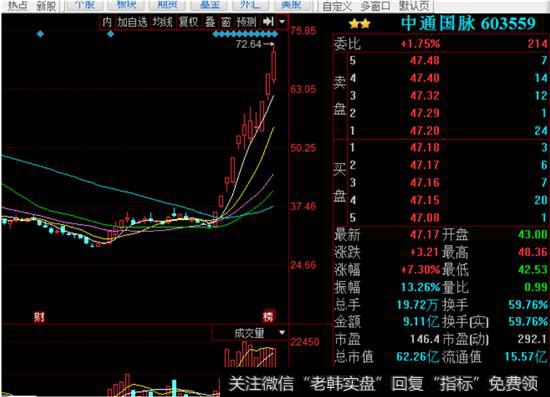Switch to 外汇 tab
The height and width of the screenshot is (397, 550).
click(250, 5)
